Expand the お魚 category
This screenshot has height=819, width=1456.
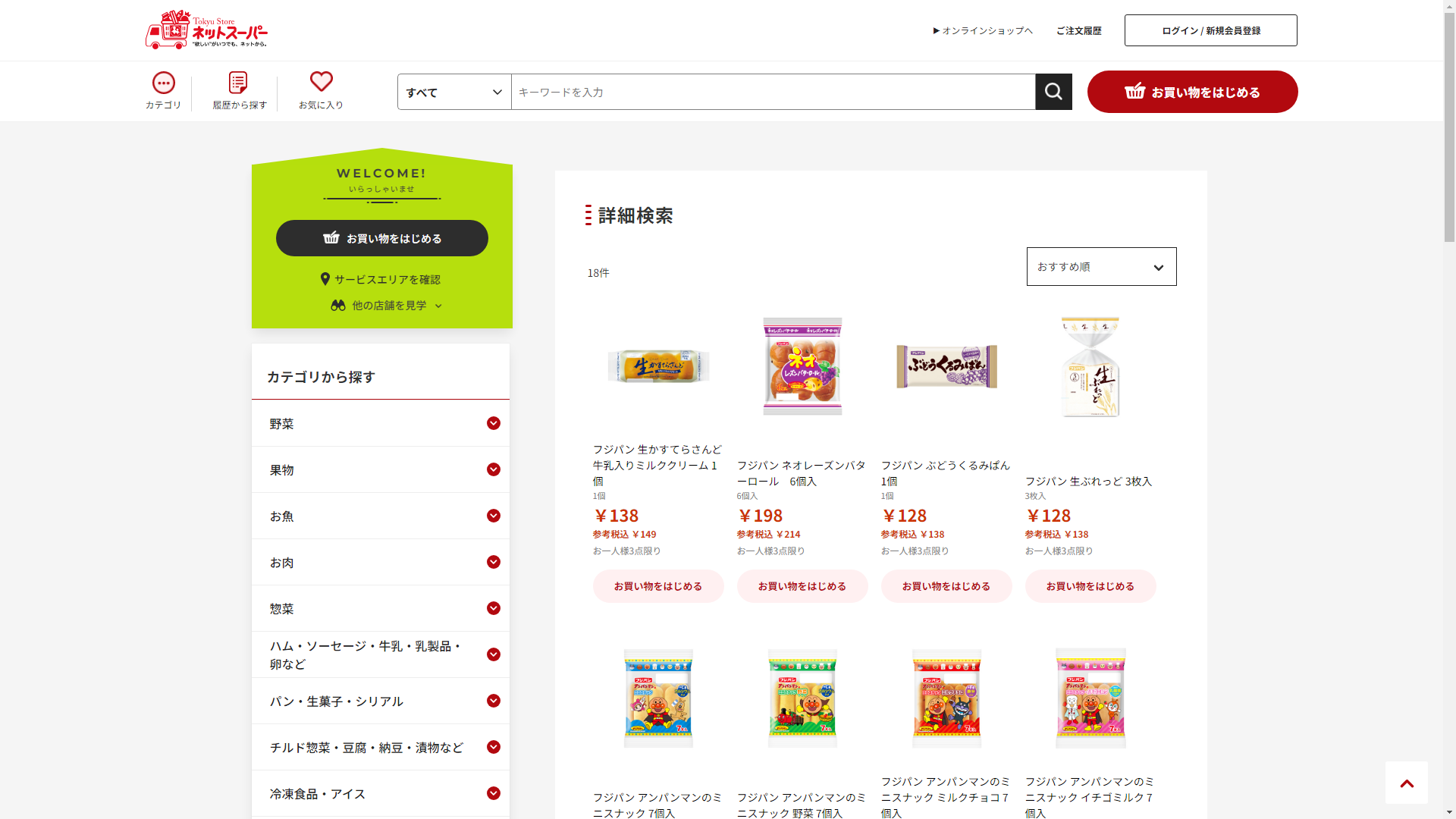(x=381, y=516)
